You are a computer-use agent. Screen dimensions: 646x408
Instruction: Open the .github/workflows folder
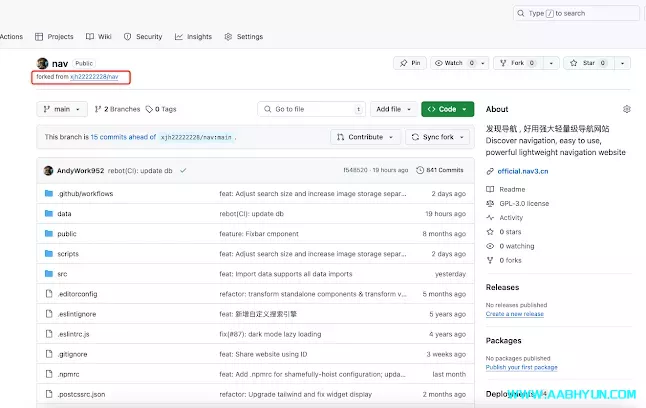[x=85, y=193]
